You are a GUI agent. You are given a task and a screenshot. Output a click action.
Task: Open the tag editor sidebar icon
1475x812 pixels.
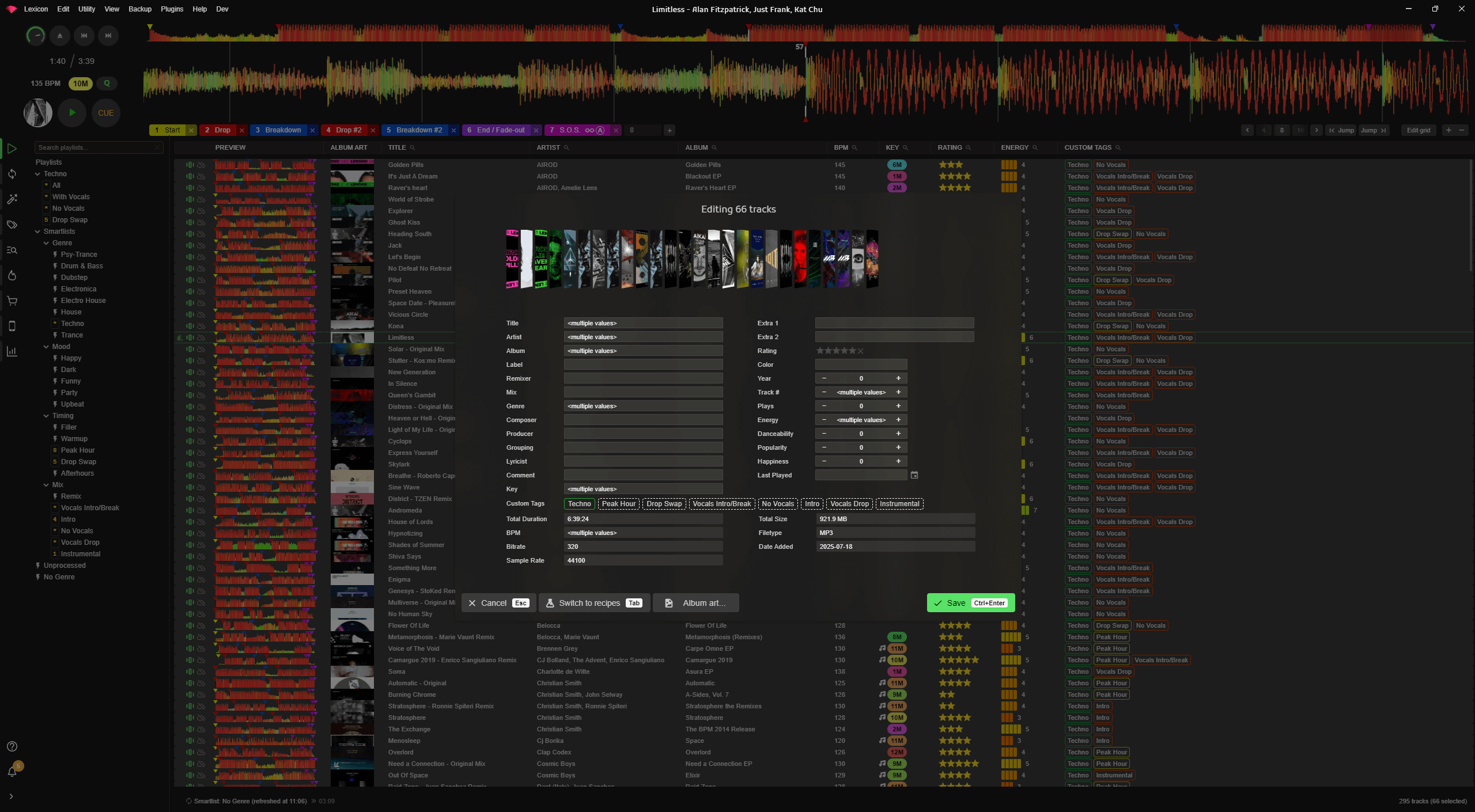click(x=13, y=225)
